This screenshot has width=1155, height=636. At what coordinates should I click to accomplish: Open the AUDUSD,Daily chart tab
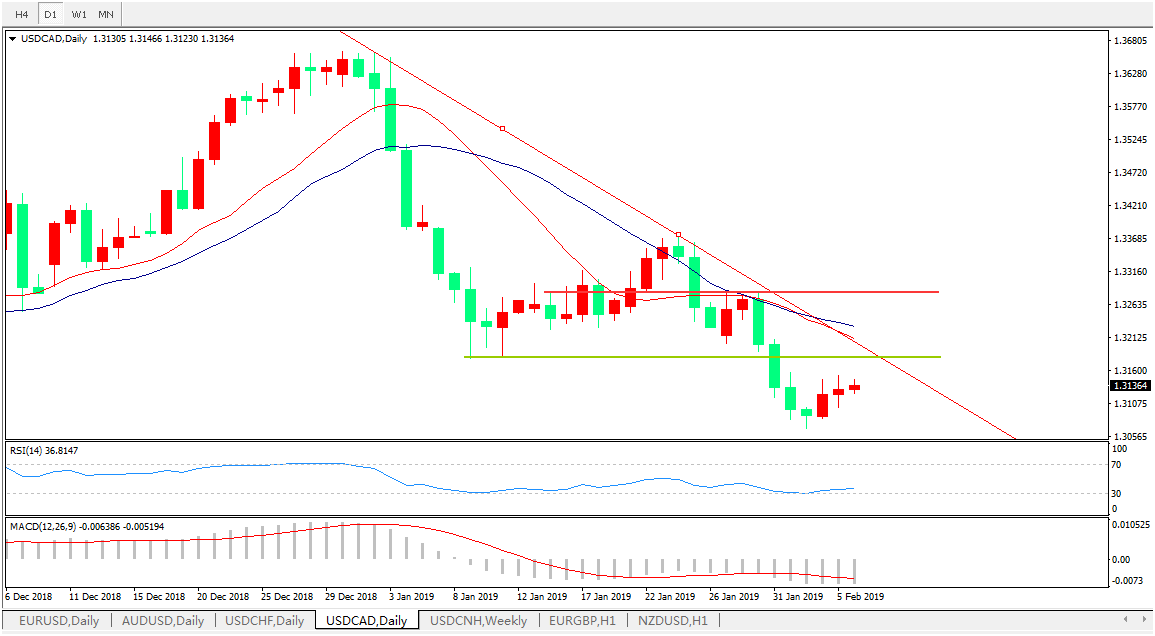[162, 620]
